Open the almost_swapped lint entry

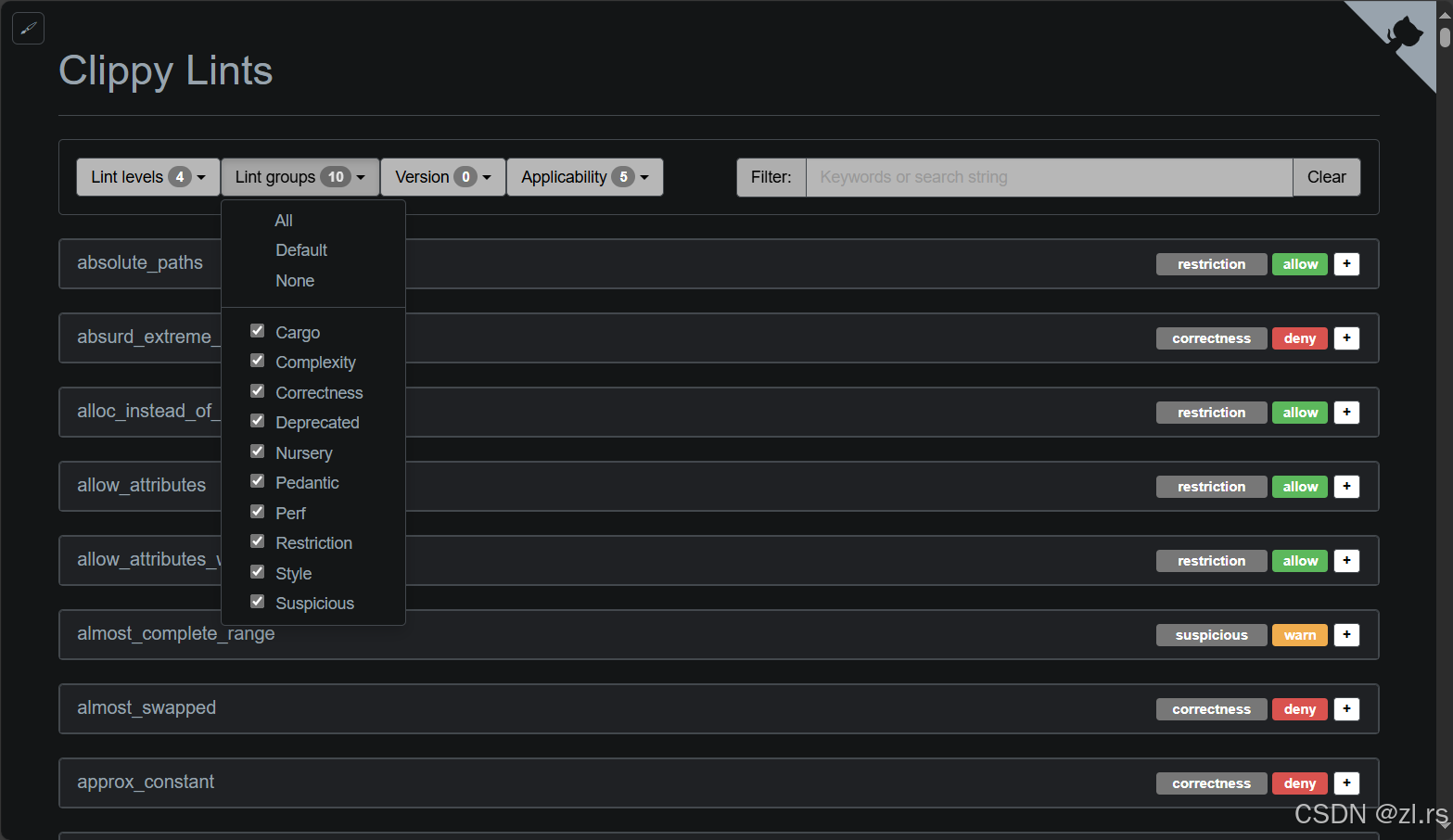click(x=719, y=708)
